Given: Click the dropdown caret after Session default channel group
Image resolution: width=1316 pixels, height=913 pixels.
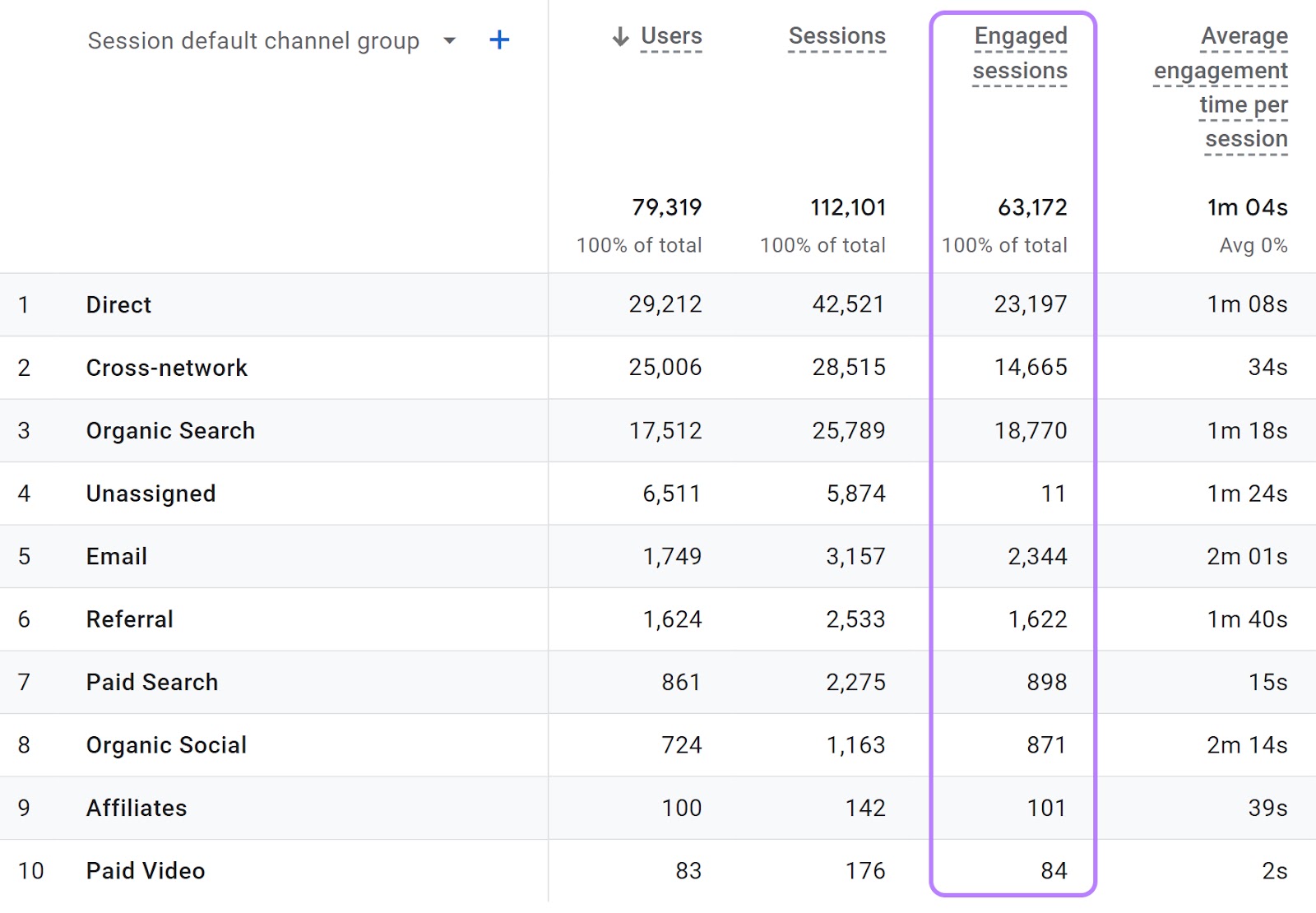Looking at the screenshot, I should [449, 42].
